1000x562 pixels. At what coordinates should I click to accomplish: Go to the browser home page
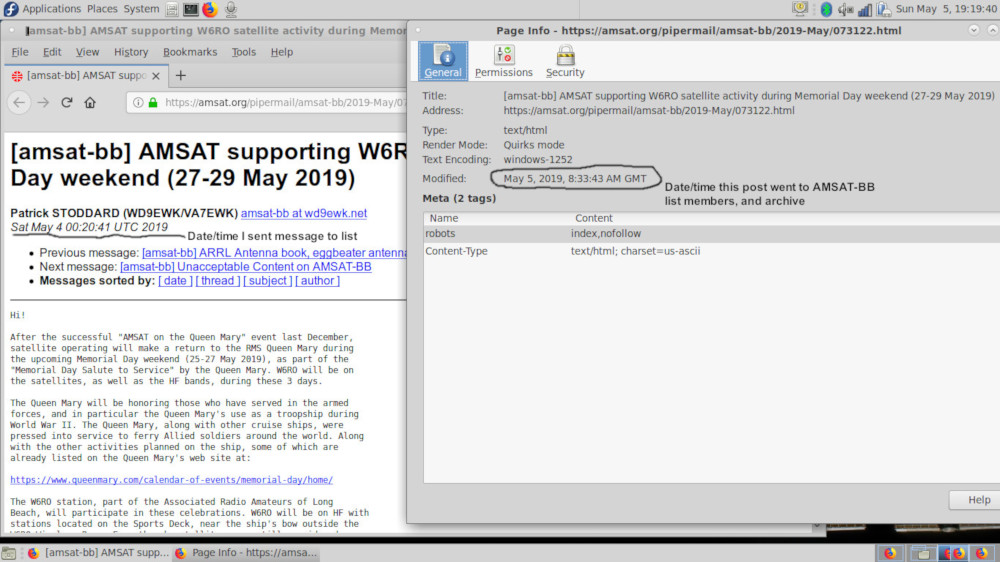(x=90, y=102)
